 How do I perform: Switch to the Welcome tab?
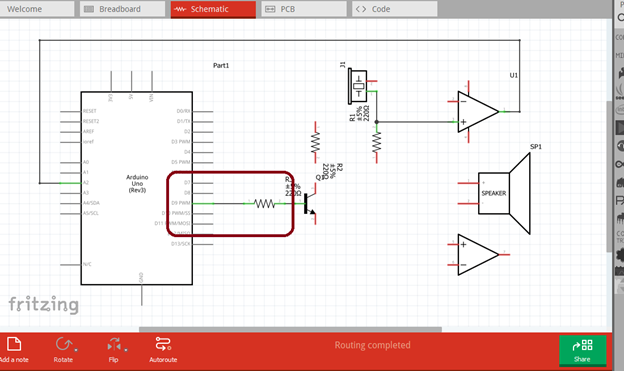point(36,9)
